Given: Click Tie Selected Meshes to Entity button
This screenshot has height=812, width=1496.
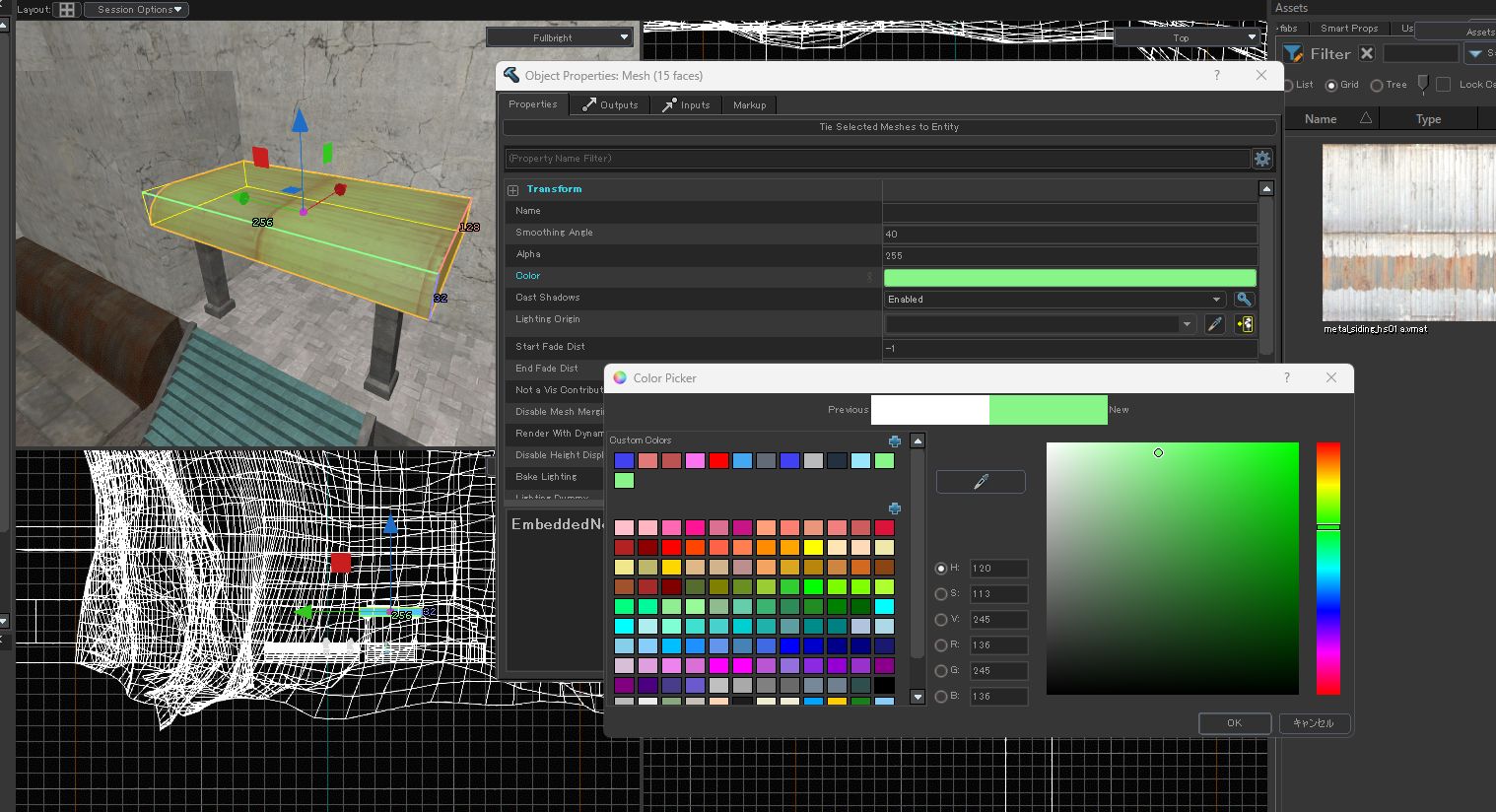Looking at the screenshot, I should 889,127.
